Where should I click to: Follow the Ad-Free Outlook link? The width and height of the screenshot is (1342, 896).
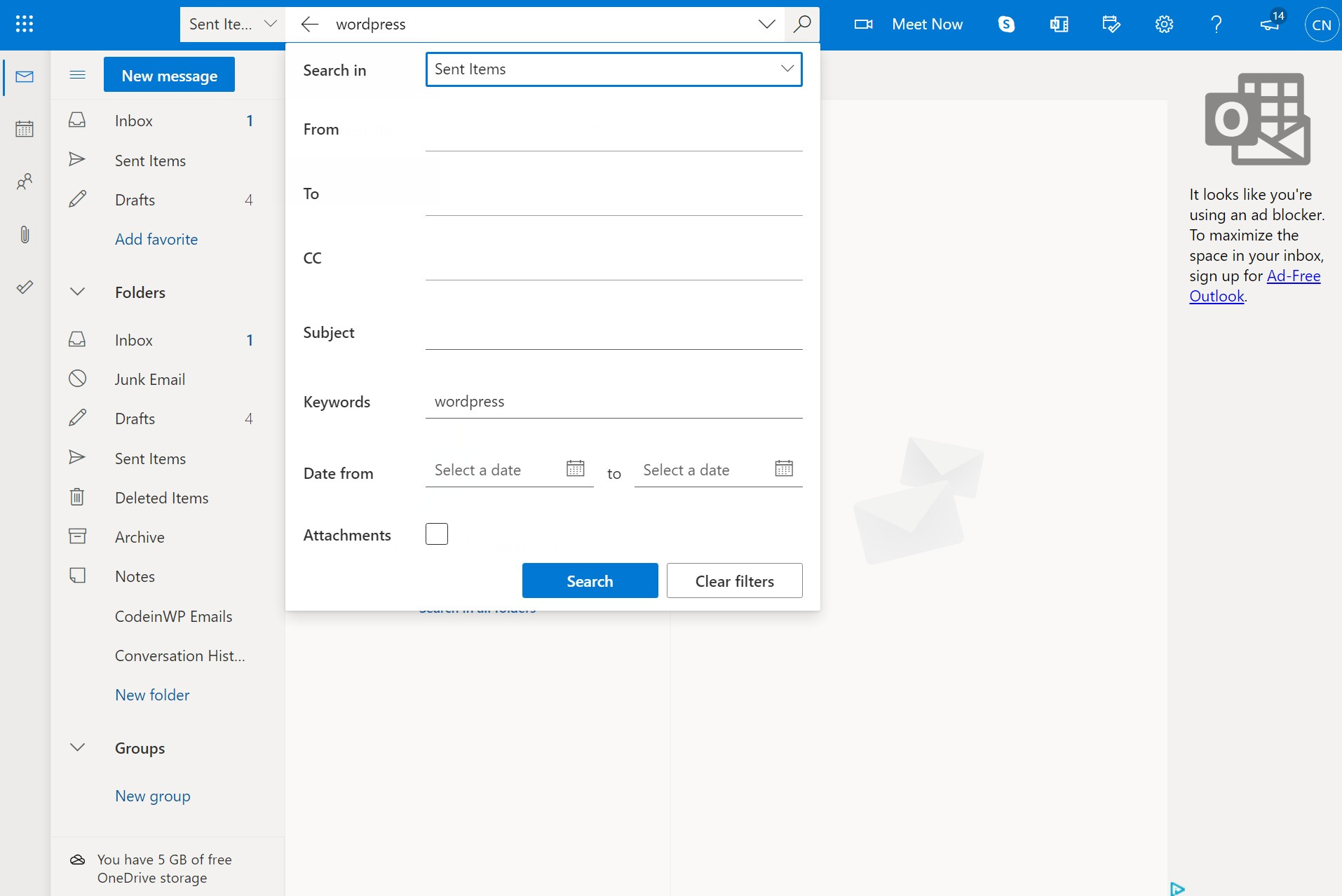click(1294, 276)
